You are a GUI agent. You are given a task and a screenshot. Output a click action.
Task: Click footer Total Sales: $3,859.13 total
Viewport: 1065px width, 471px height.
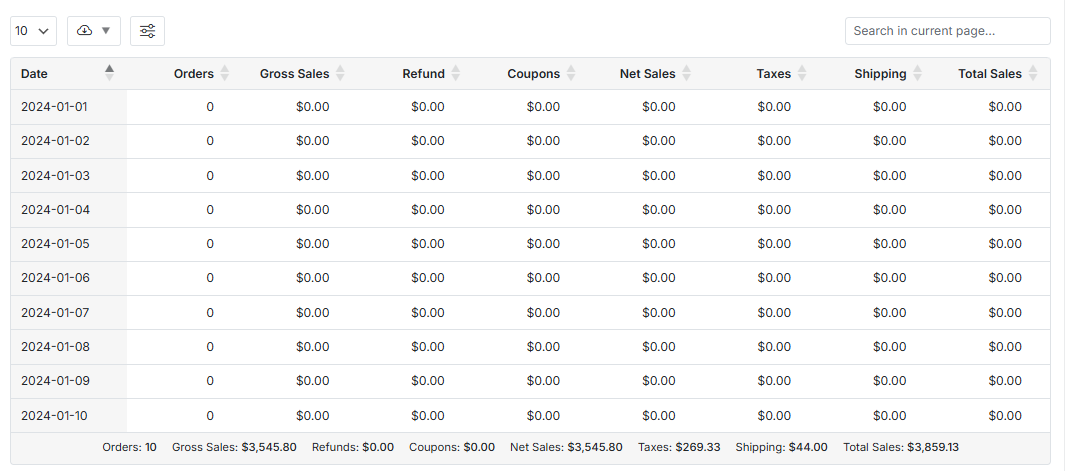point(901,447)
